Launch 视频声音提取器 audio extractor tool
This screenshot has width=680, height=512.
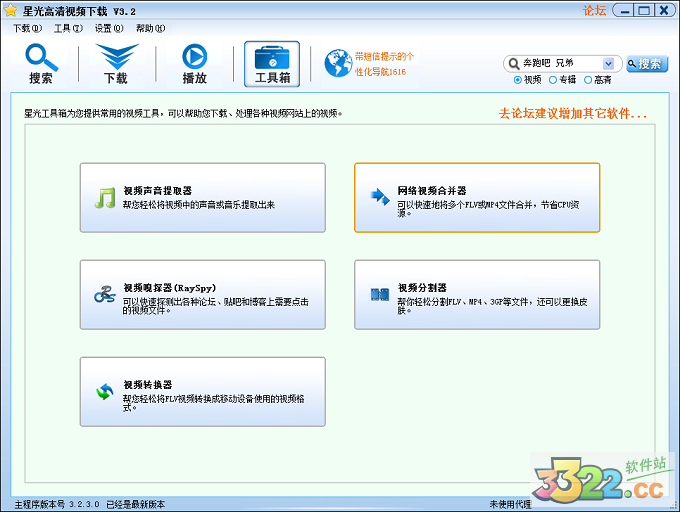[203, 198]
